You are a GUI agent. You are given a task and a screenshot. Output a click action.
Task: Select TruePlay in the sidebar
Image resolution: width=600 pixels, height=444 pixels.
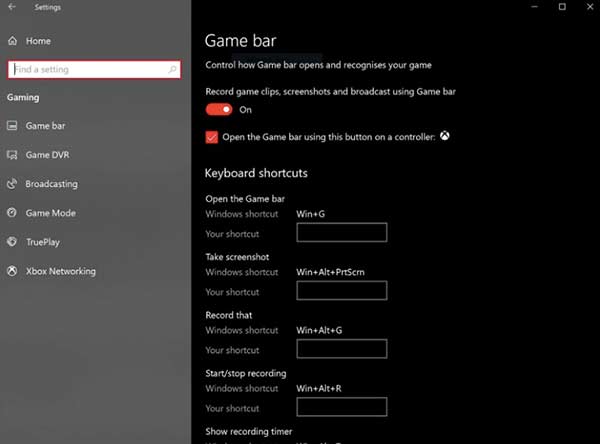pyautogui.click(x=42, y=242)
